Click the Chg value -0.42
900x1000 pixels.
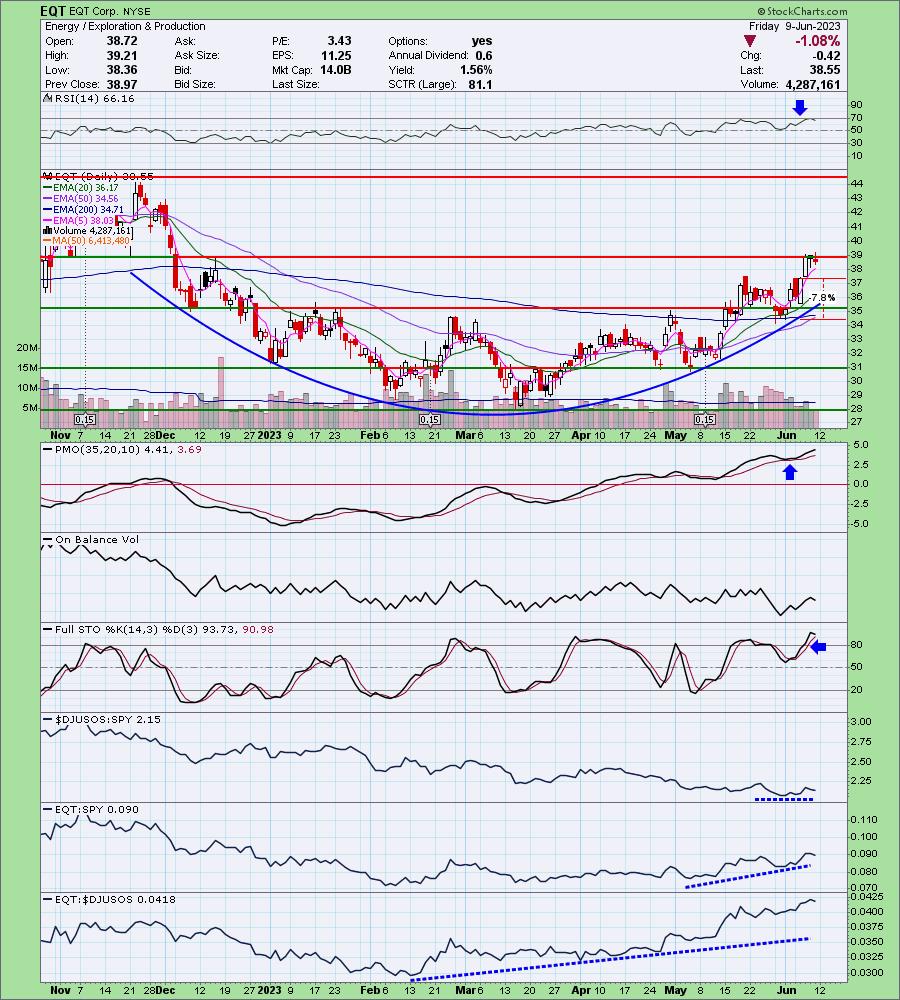(x=826, y=55)
